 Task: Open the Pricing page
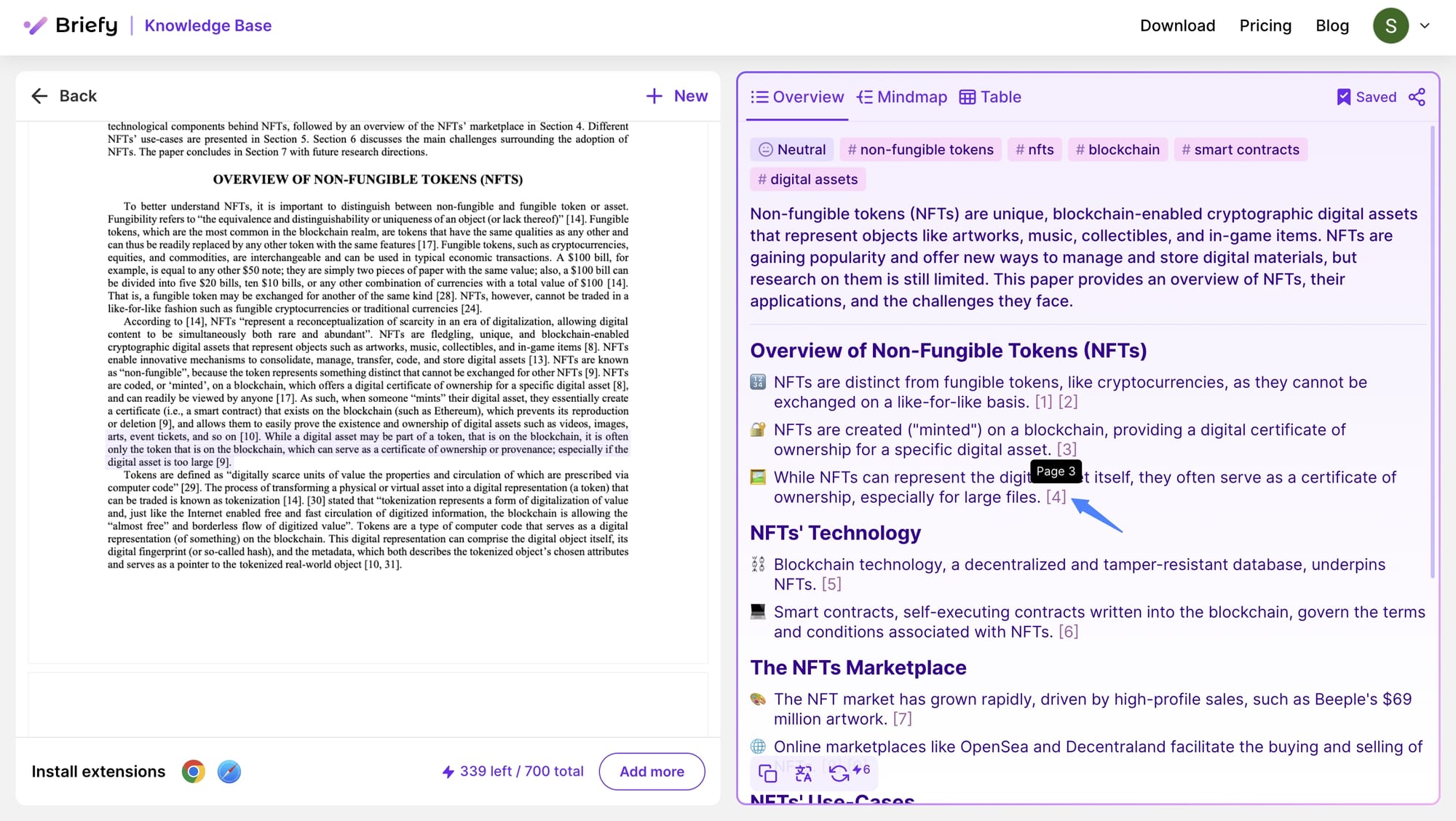pyautogui.click(x=1265, y=25)
